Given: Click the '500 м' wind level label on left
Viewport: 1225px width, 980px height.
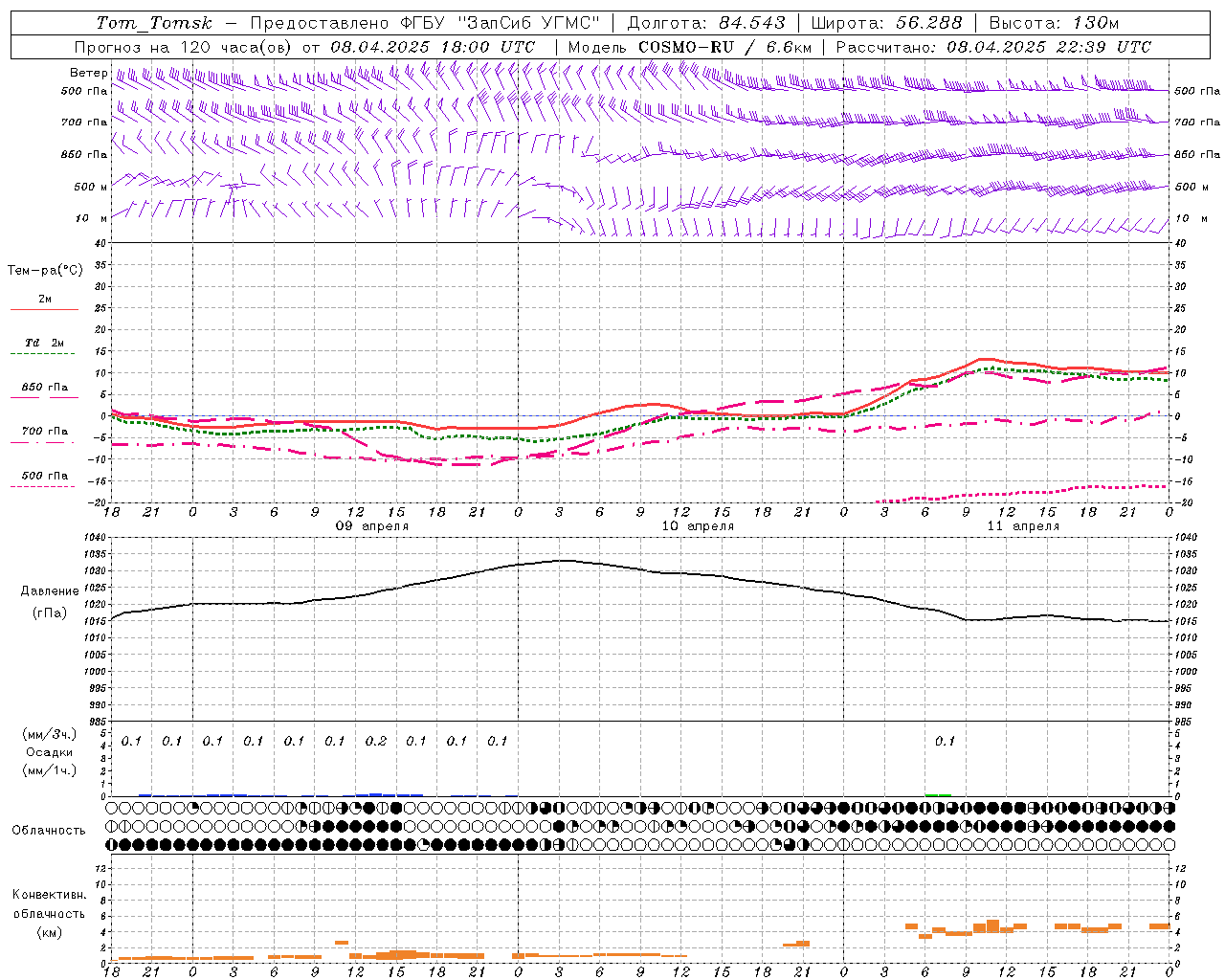Looking at the screenshot, I should pos(91,187).
